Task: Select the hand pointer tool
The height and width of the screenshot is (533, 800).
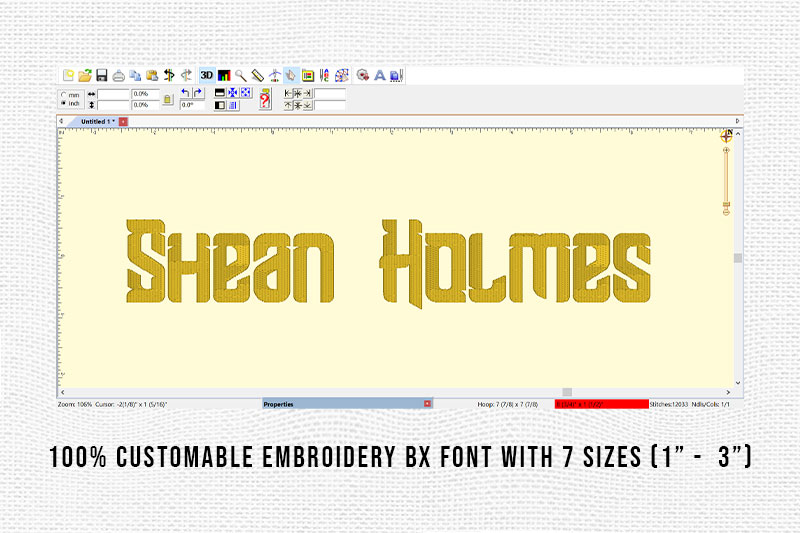Action: click(291, 75)
